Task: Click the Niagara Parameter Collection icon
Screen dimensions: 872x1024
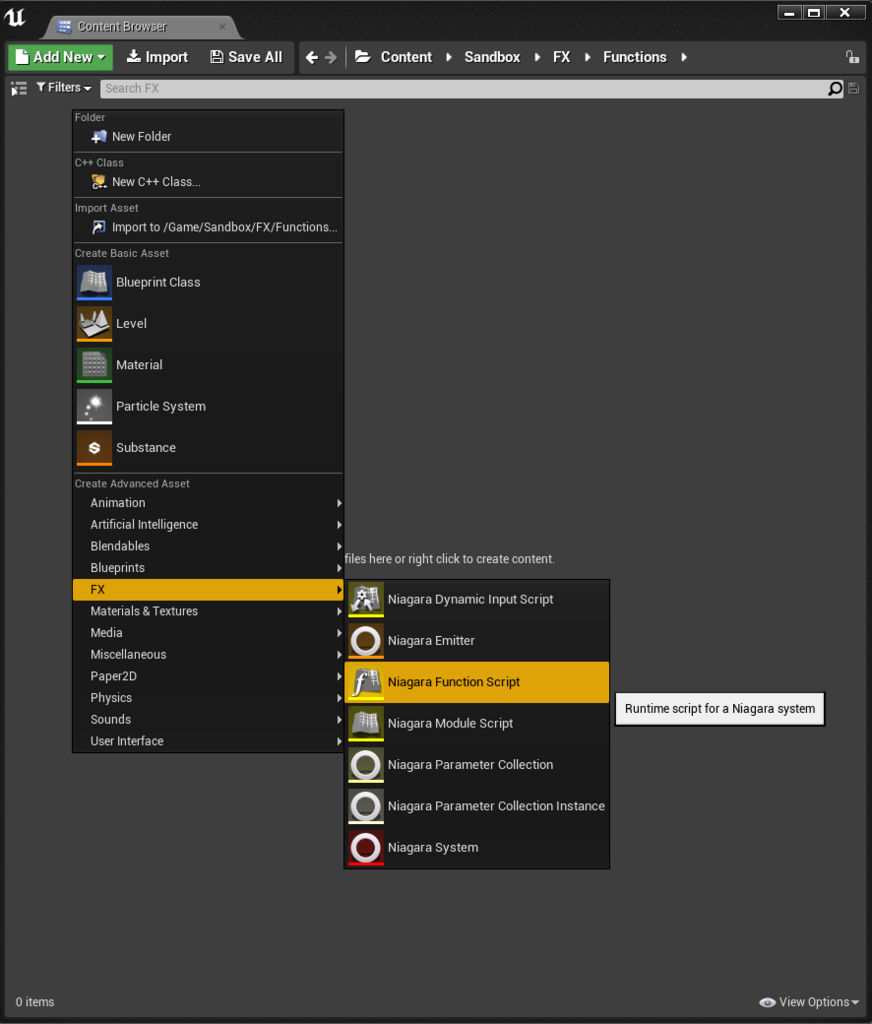Action: pos(366,765)
